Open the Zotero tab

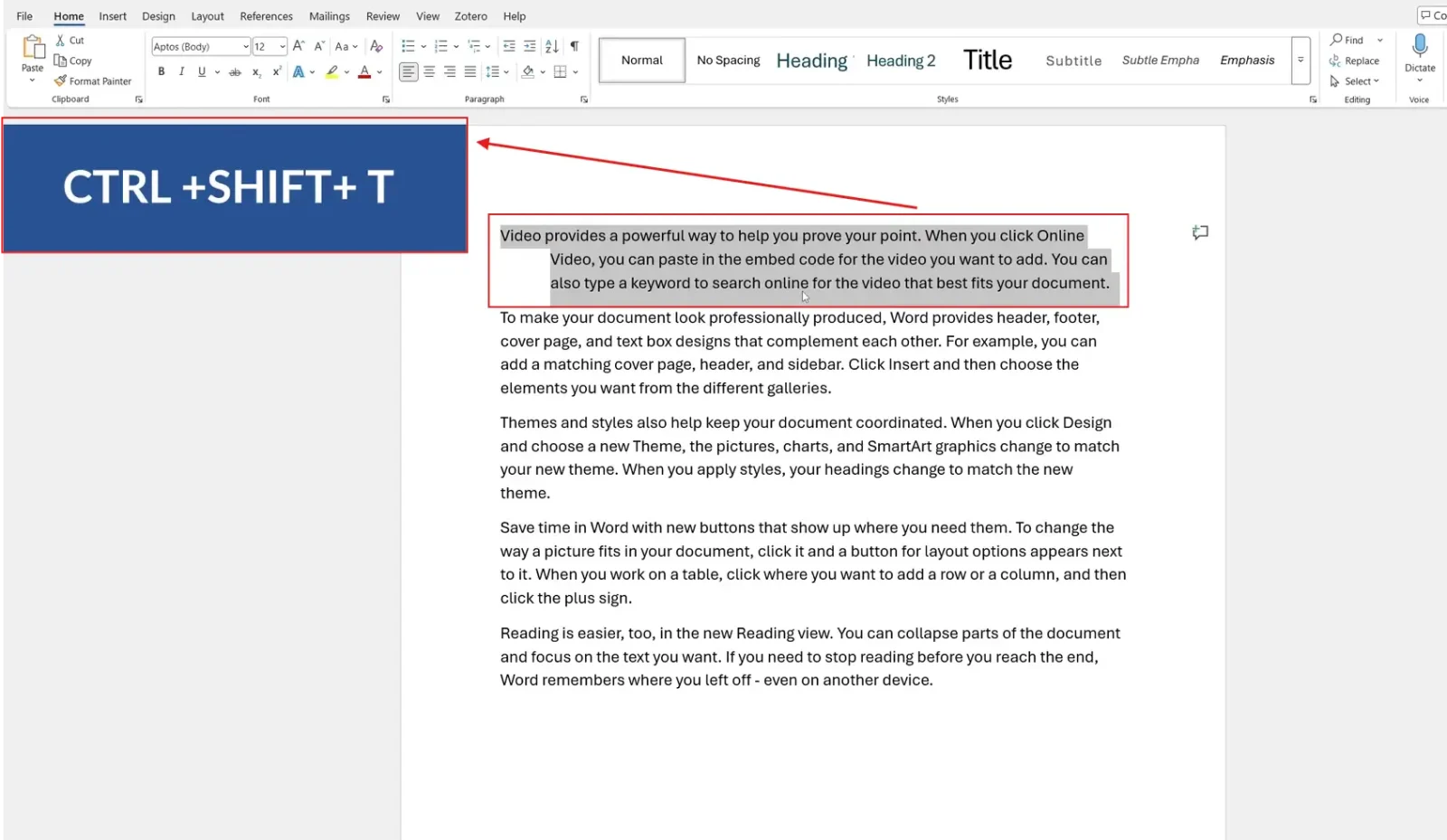(470, 16)
